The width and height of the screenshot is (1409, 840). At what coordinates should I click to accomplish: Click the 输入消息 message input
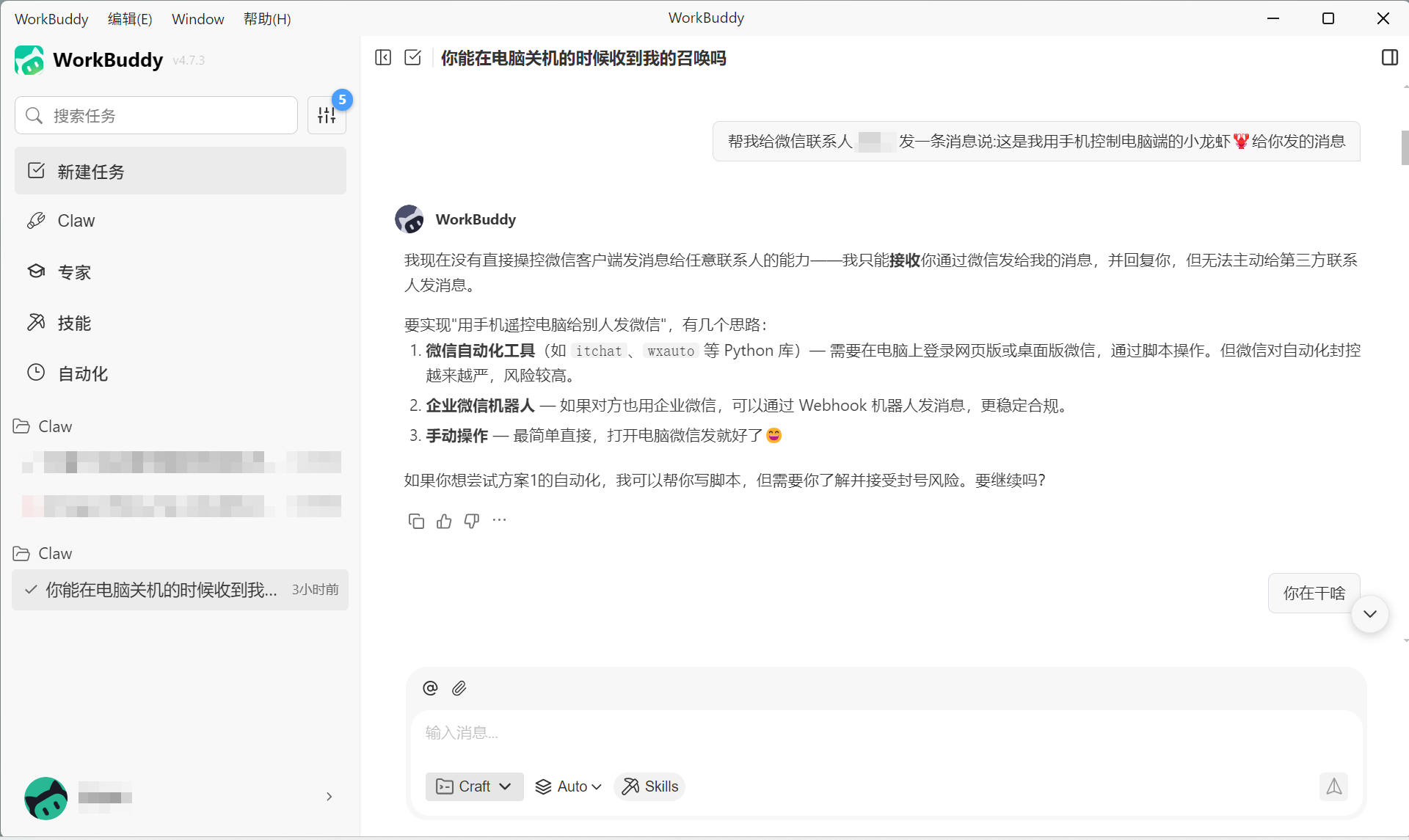(x=886, y=733)
